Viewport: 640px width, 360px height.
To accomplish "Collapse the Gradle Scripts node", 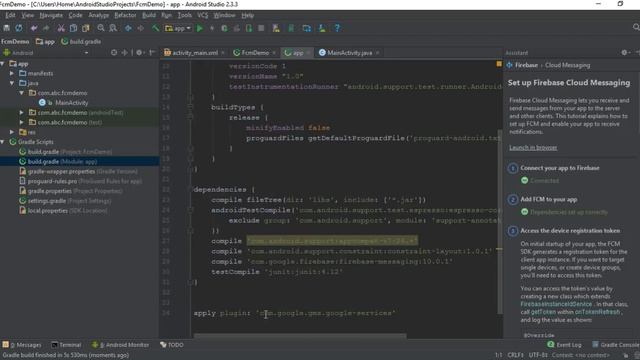I will coord(2,142).
